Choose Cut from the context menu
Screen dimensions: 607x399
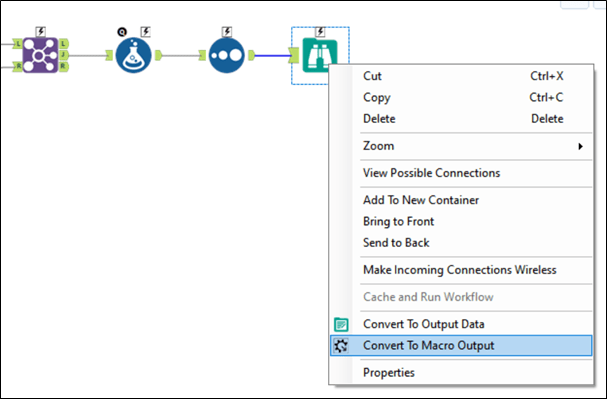tap(461, 76)
